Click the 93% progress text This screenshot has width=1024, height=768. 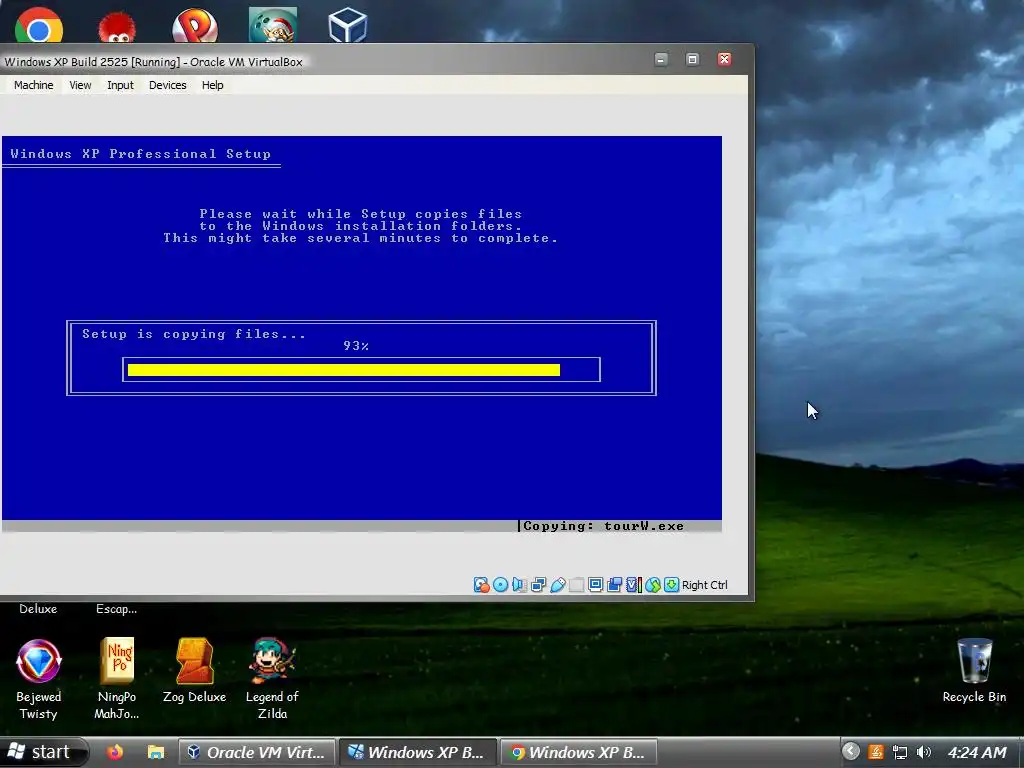356,346
